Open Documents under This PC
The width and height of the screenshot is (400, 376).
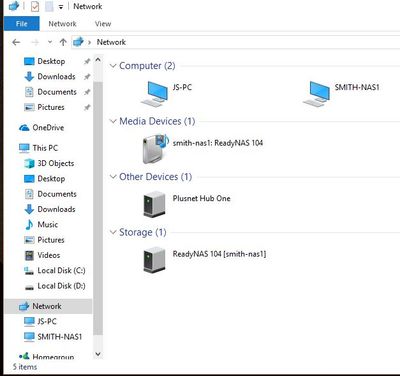(57, 194)
